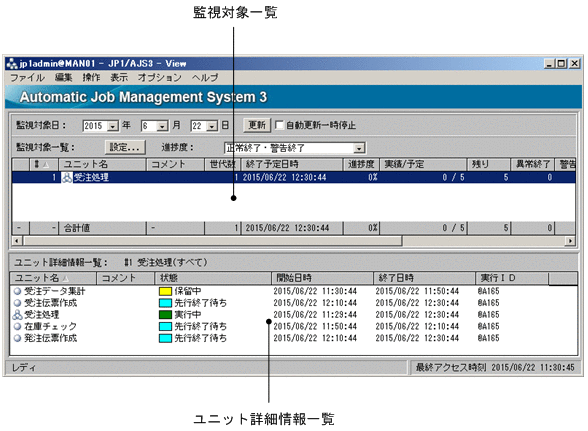The width and height of the screenshot is (588, 431).
Task: Click cyan status swatch of 在庫チェック row
Action: (x=165, y=326)
